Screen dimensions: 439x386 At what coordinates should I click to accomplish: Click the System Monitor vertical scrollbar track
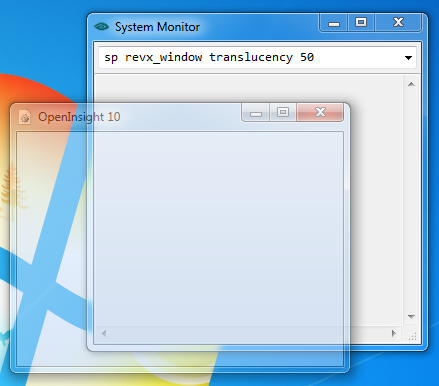411,200
